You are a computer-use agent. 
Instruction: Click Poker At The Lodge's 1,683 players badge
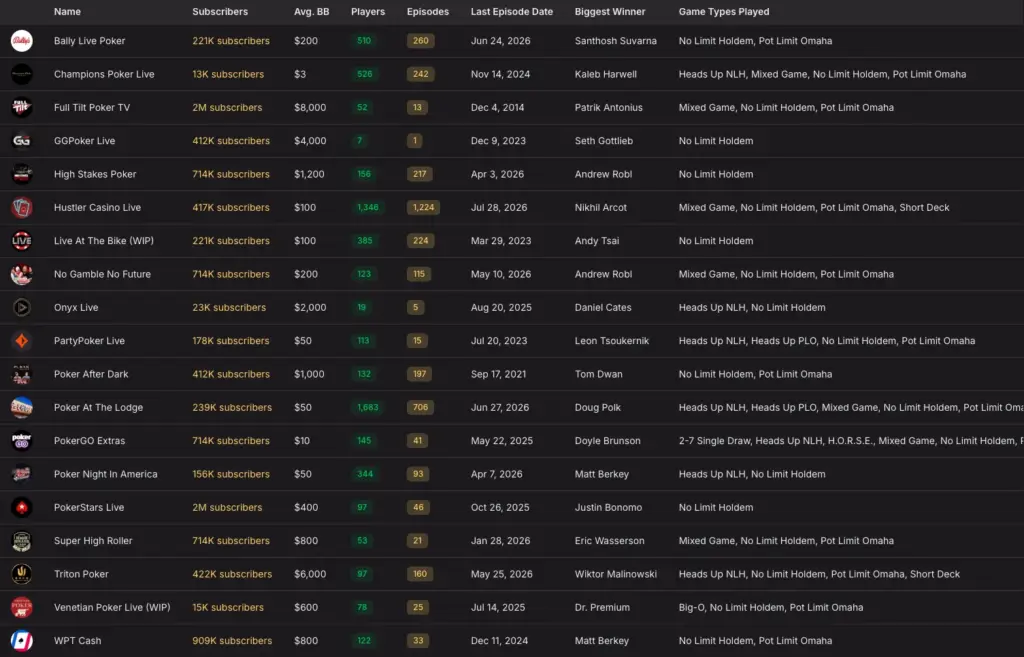(368, 407)
